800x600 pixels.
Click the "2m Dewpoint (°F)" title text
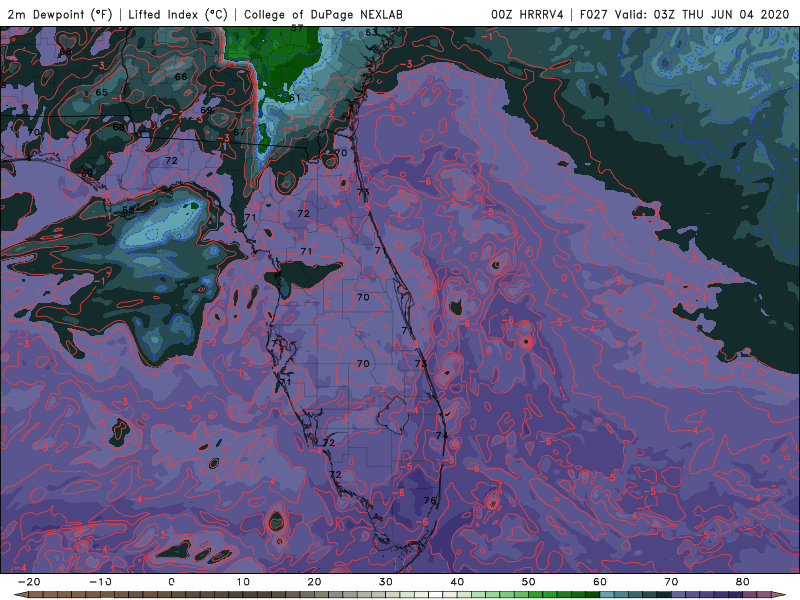click(x=60, y=14)
